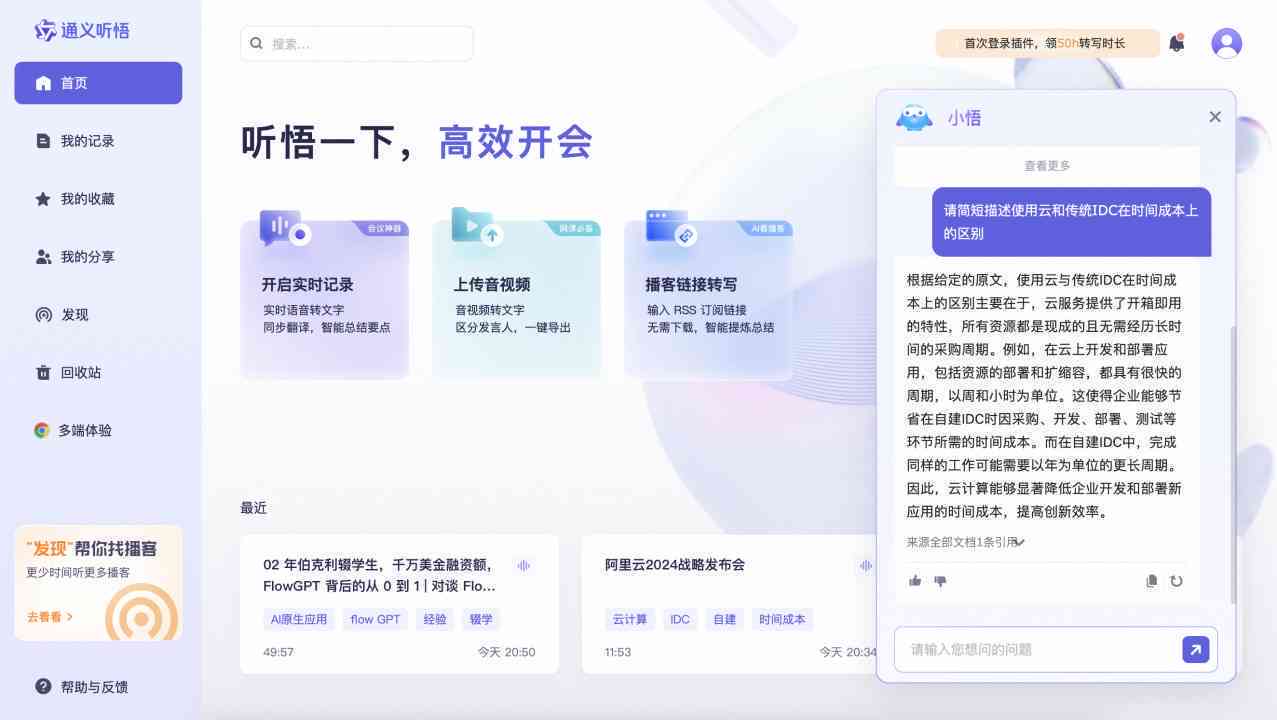
Task: Click 查看更多 in chat history
Action: click(1047, 166)
